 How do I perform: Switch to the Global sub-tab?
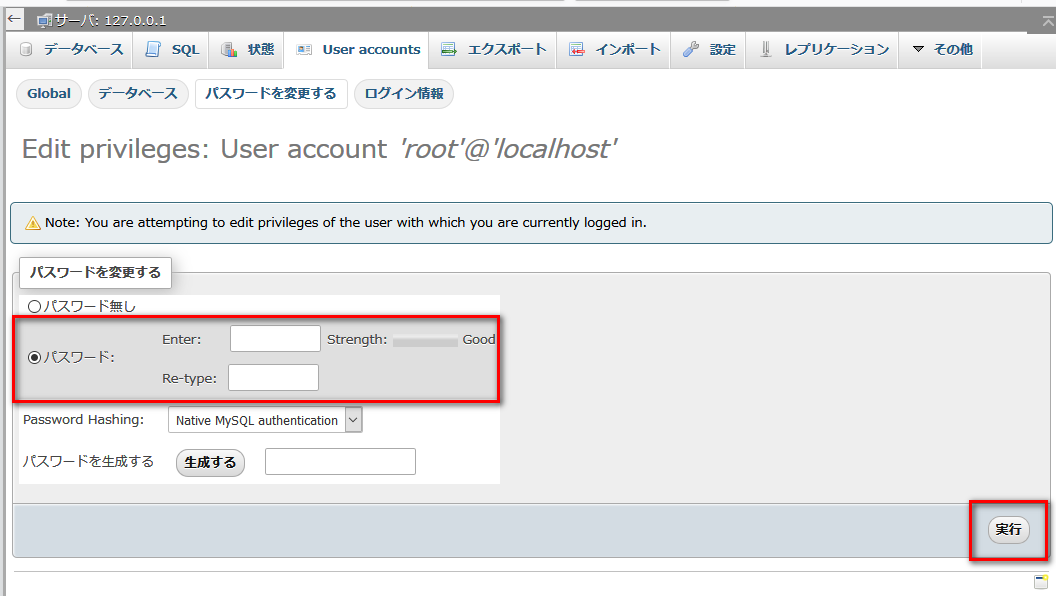click(49, 94)
